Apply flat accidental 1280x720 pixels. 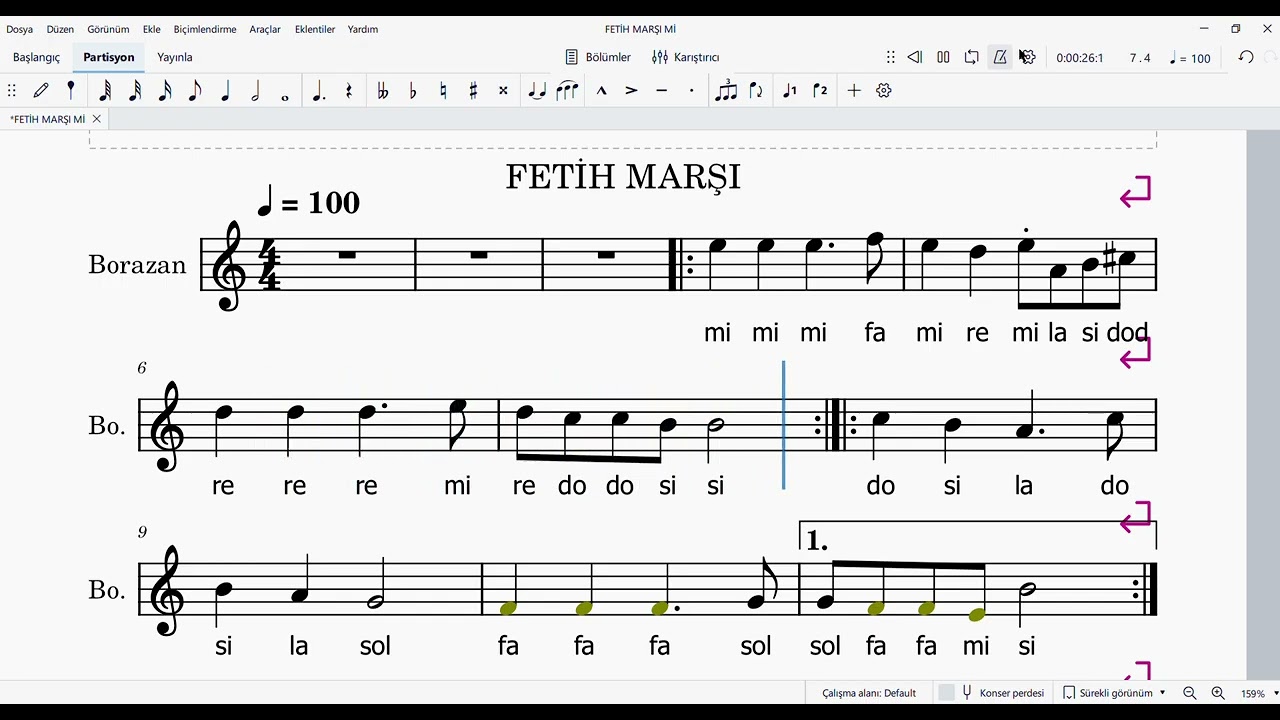point(413,91)
